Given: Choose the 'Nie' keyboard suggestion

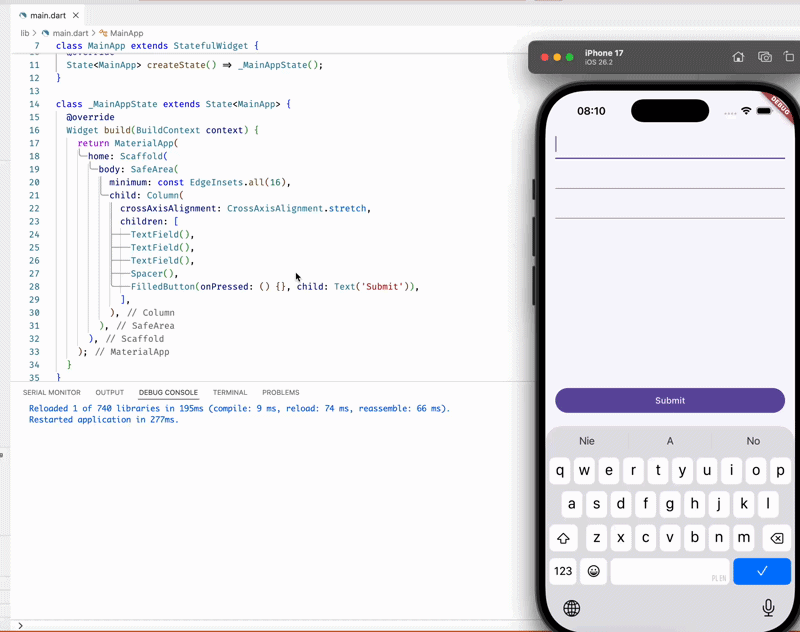Looking at the screenshot, I should pos(587,441).
